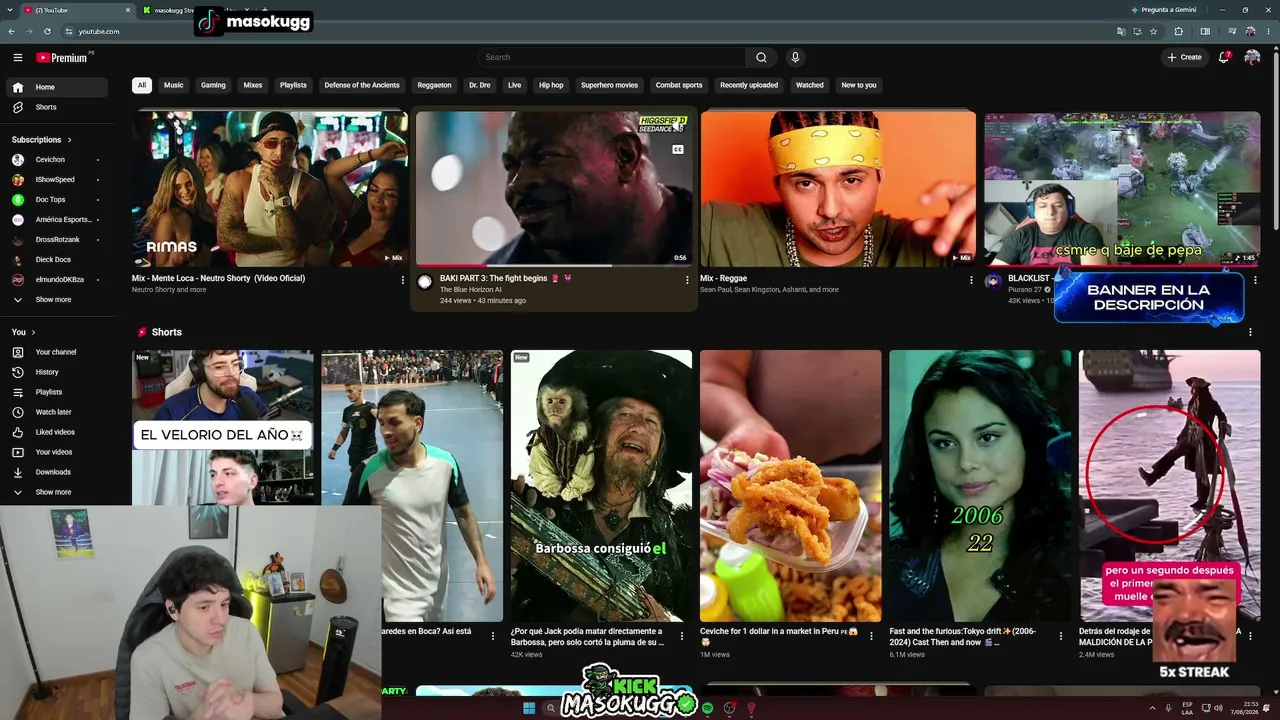Open watch History in the sidebar

[x=57, y=372]
